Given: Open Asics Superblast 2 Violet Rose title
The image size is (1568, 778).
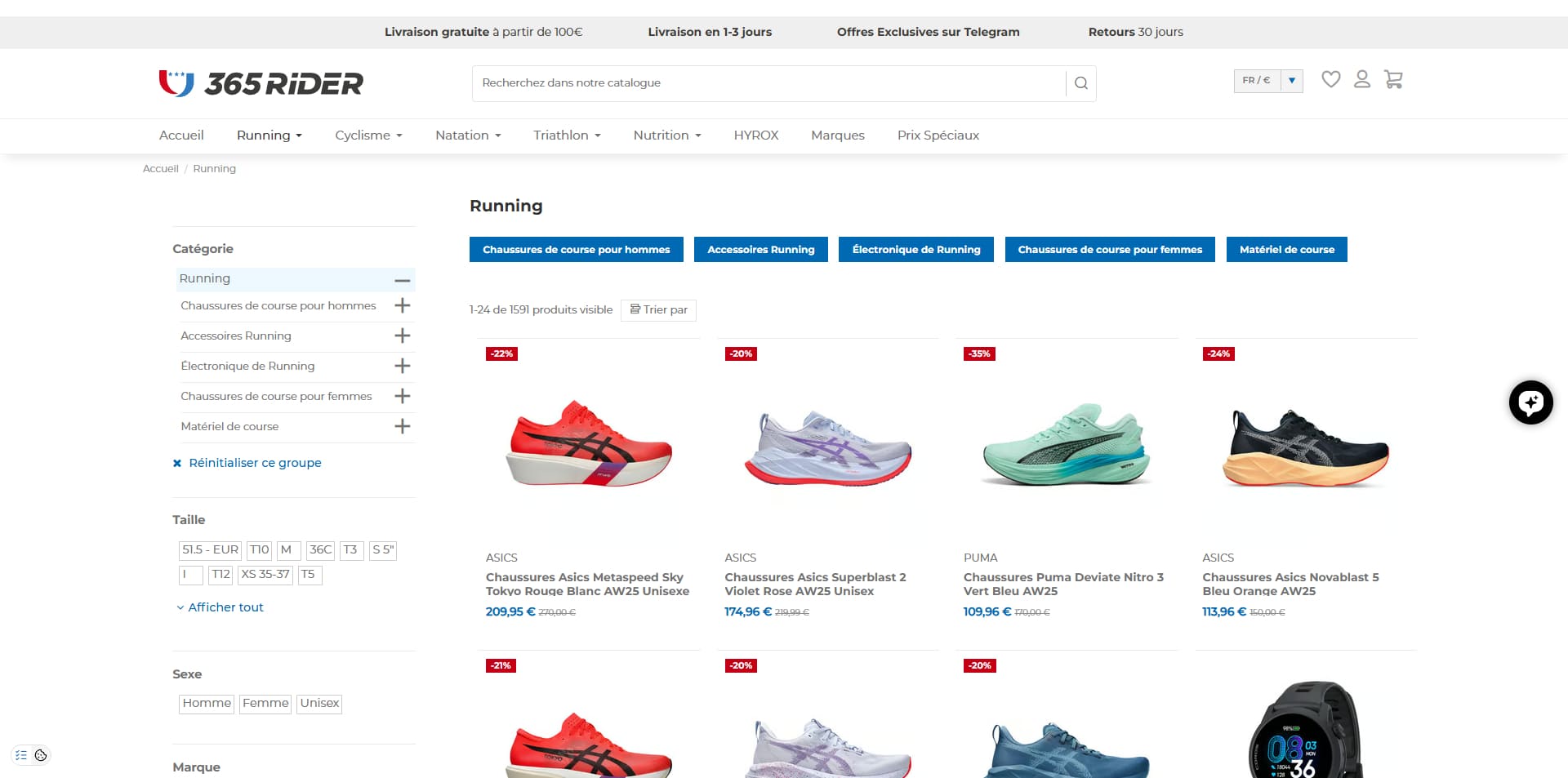Looking at the screenshot, I should click(815, 585).
